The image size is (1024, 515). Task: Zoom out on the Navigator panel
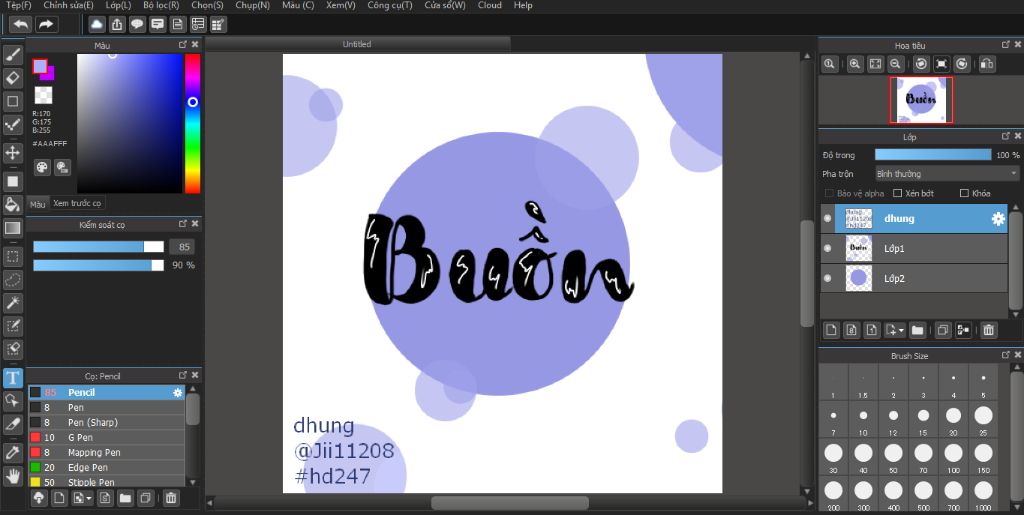[896, 64]
